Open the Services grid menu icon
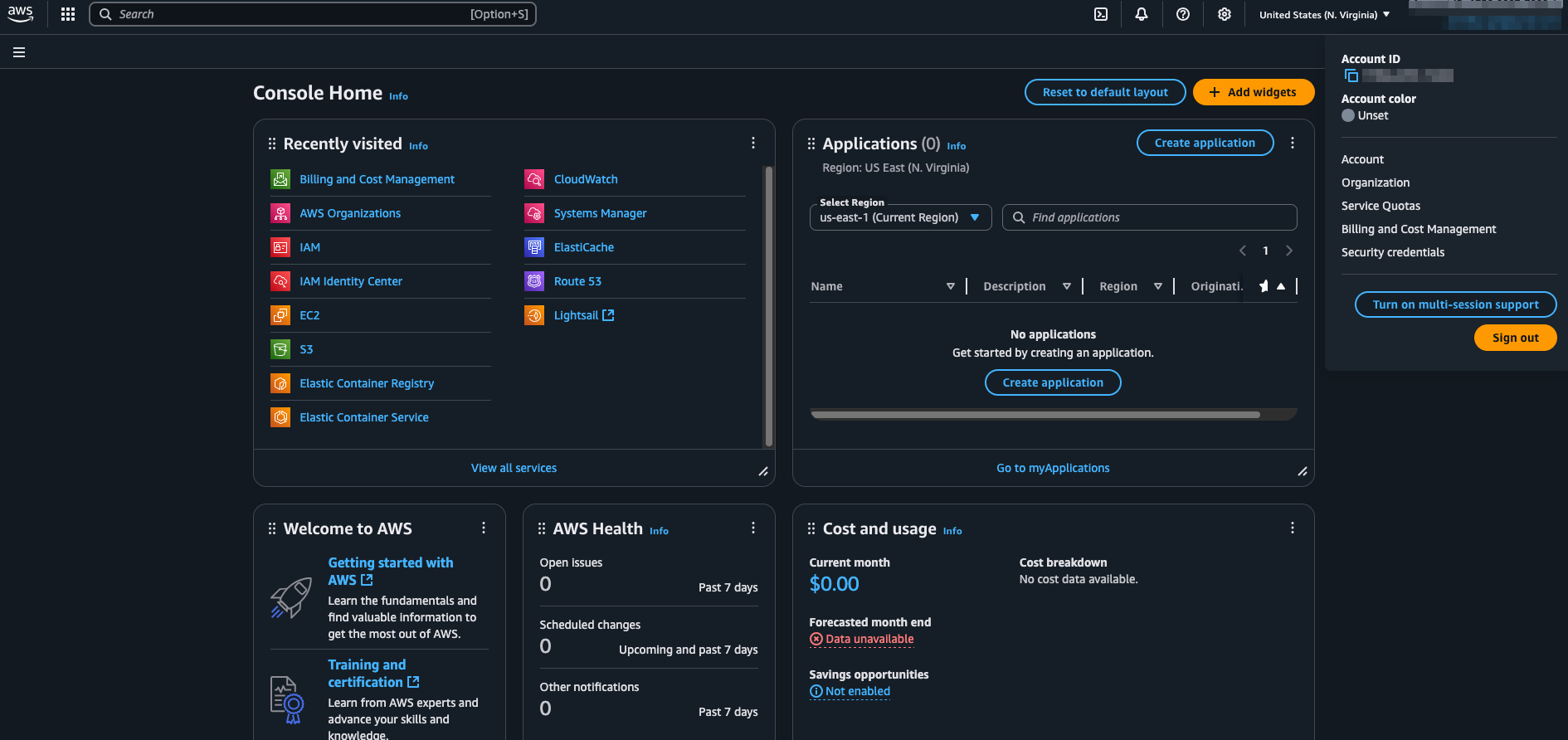Viewport: 1568px width, 740px height. [68, 14]
